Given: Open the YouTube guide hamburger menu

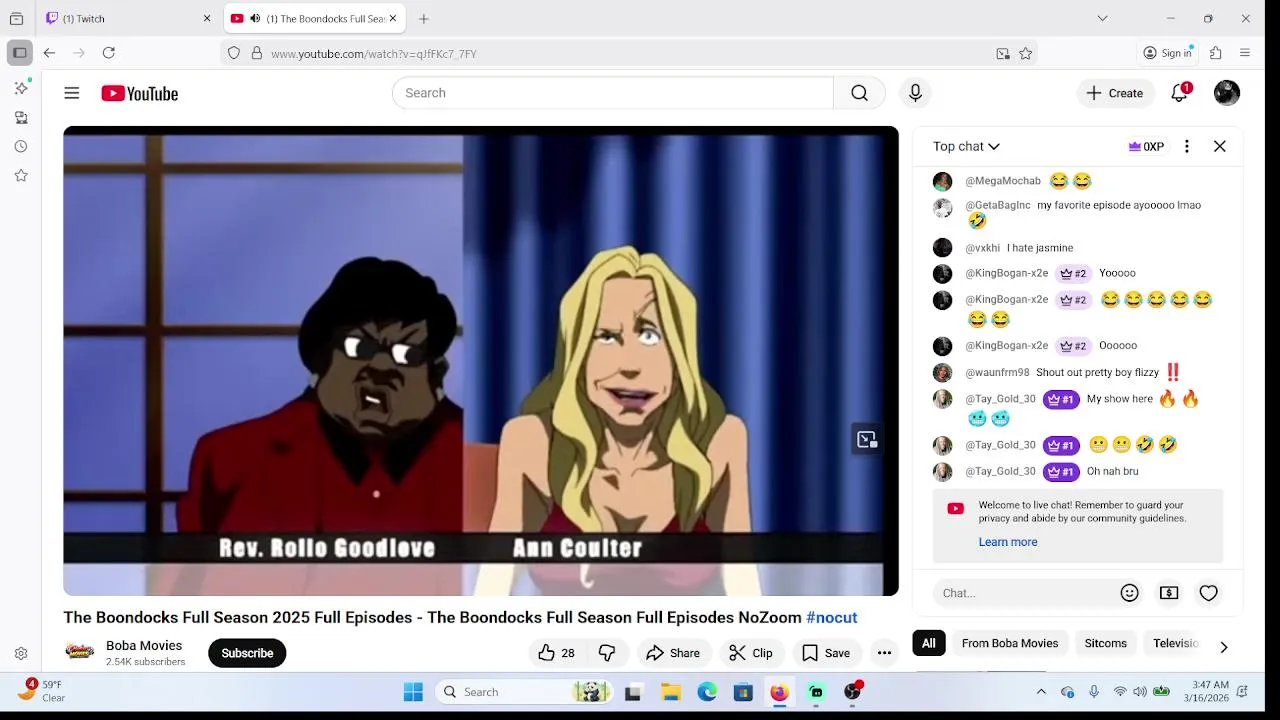Looking at the screenshot, I should (71, 93).
